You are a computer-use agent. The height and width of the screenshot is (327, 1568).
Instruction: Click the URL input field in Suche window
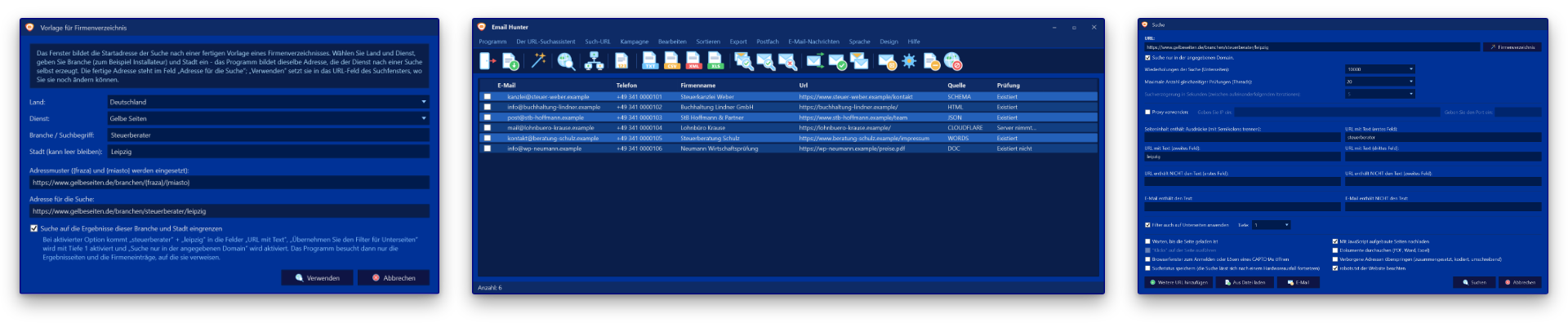click(x=1312, y=47)
